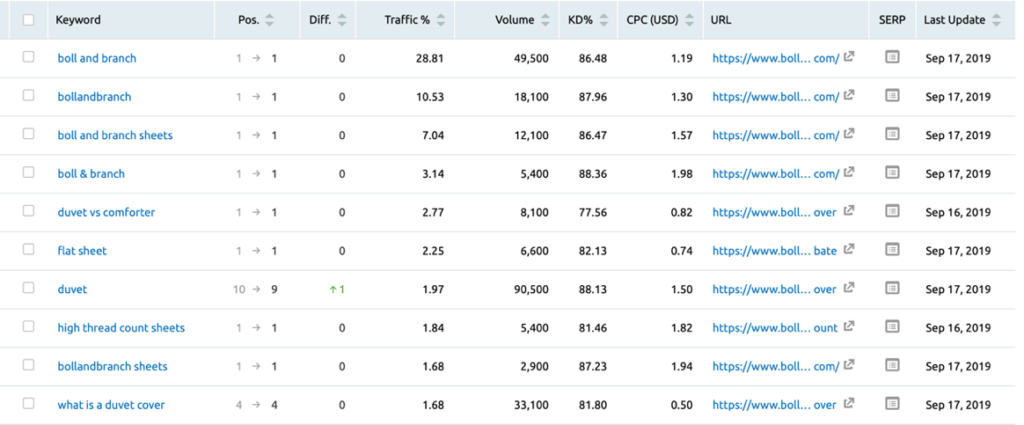Open SERP snapshot for duvet row
This screenshot has width=1024, height=425.
[x=892, y=289]
